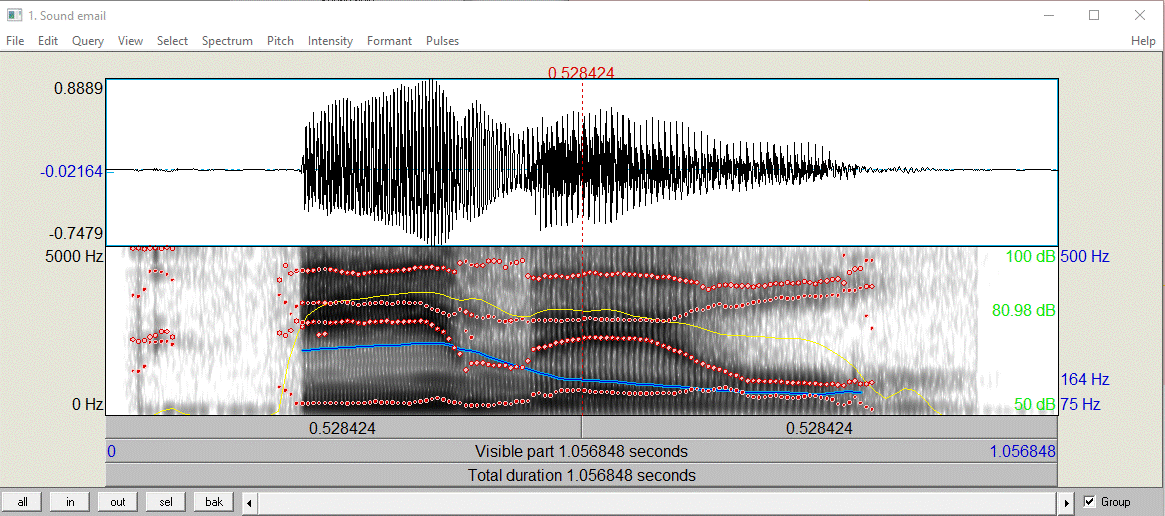1165x516 pixels.
Task: Click the '500 Hz' pitch ceiling label
Action: coord(1085,257)
